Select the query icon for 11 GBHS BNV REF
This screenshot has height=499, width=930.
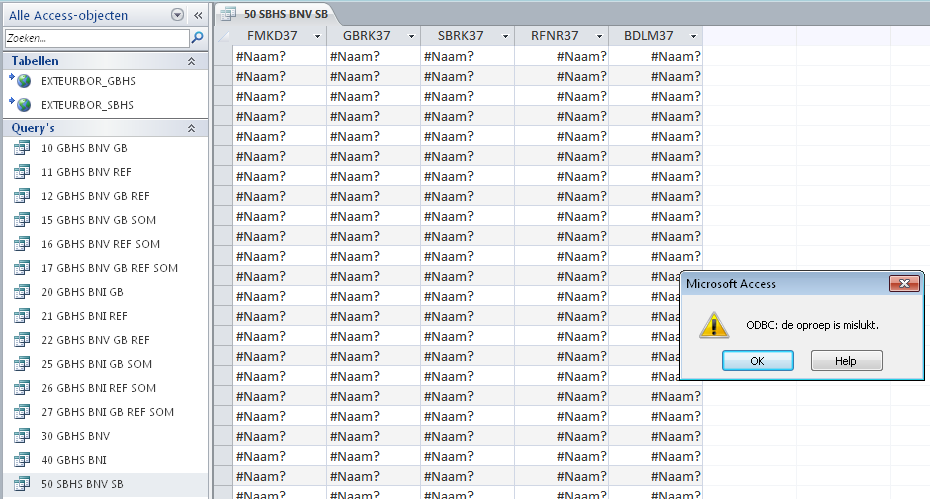tap(22, 172)
